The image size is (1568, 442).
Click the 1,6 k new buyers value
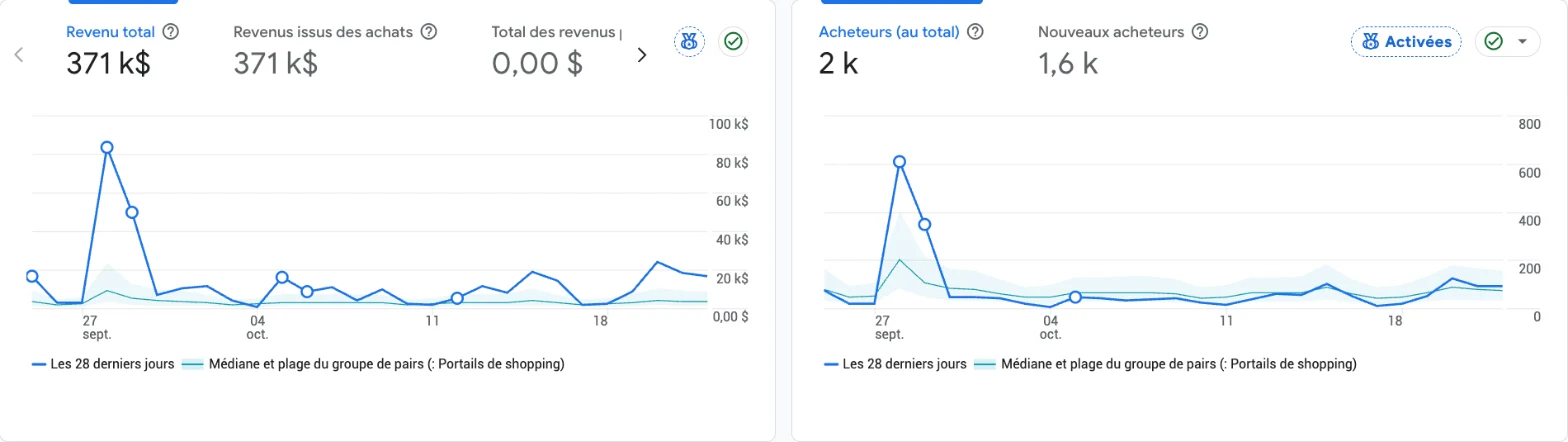1069,64
